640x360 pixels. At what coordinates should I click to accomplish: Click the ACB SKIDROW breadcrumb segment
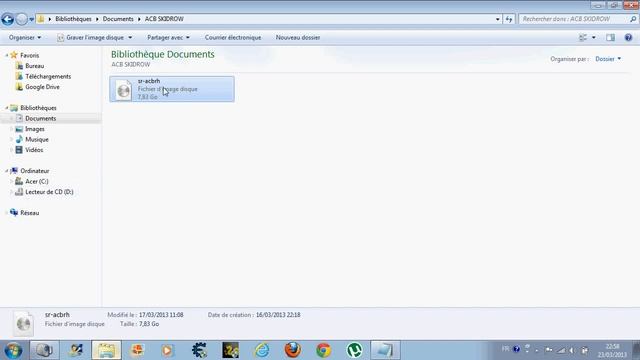164,19
